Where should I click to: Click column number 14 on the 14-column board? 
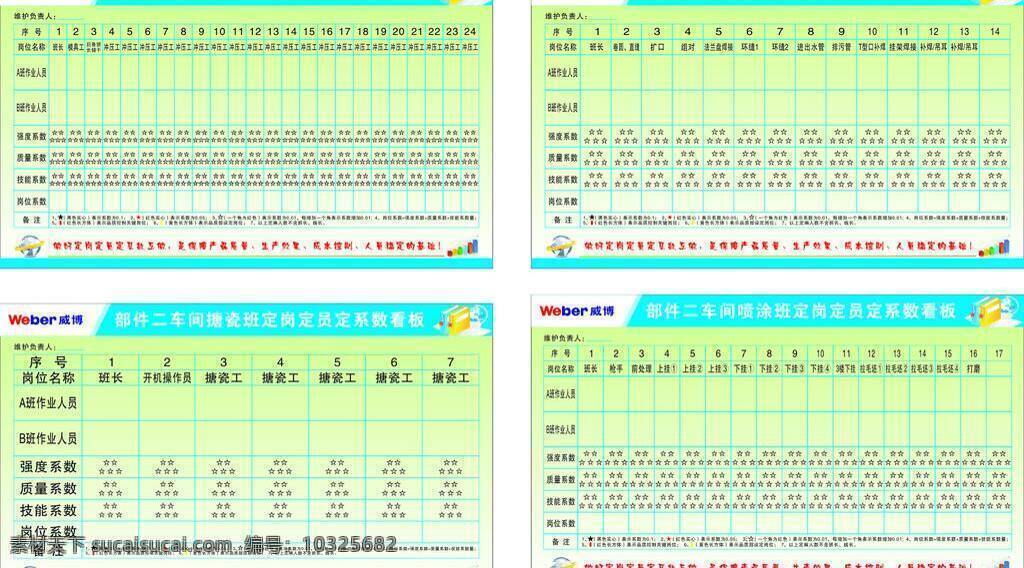click(995, 31)
